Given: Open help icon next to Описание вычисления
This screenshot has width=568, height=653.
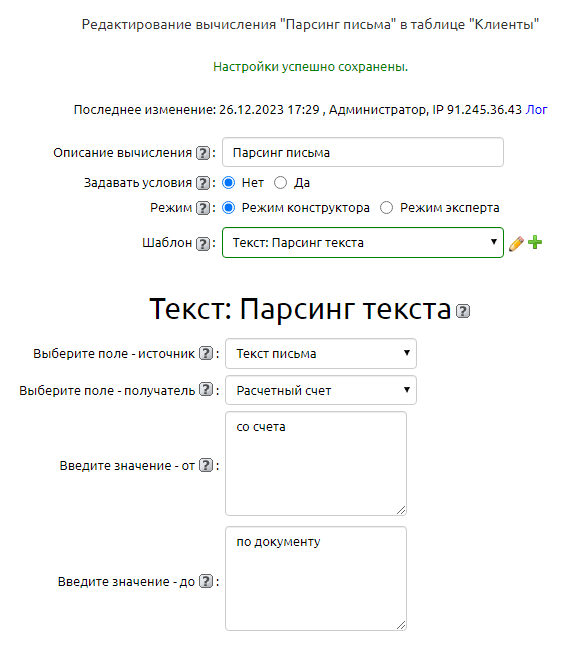Looking at the screenshot, I should click(x=203, y=153).
